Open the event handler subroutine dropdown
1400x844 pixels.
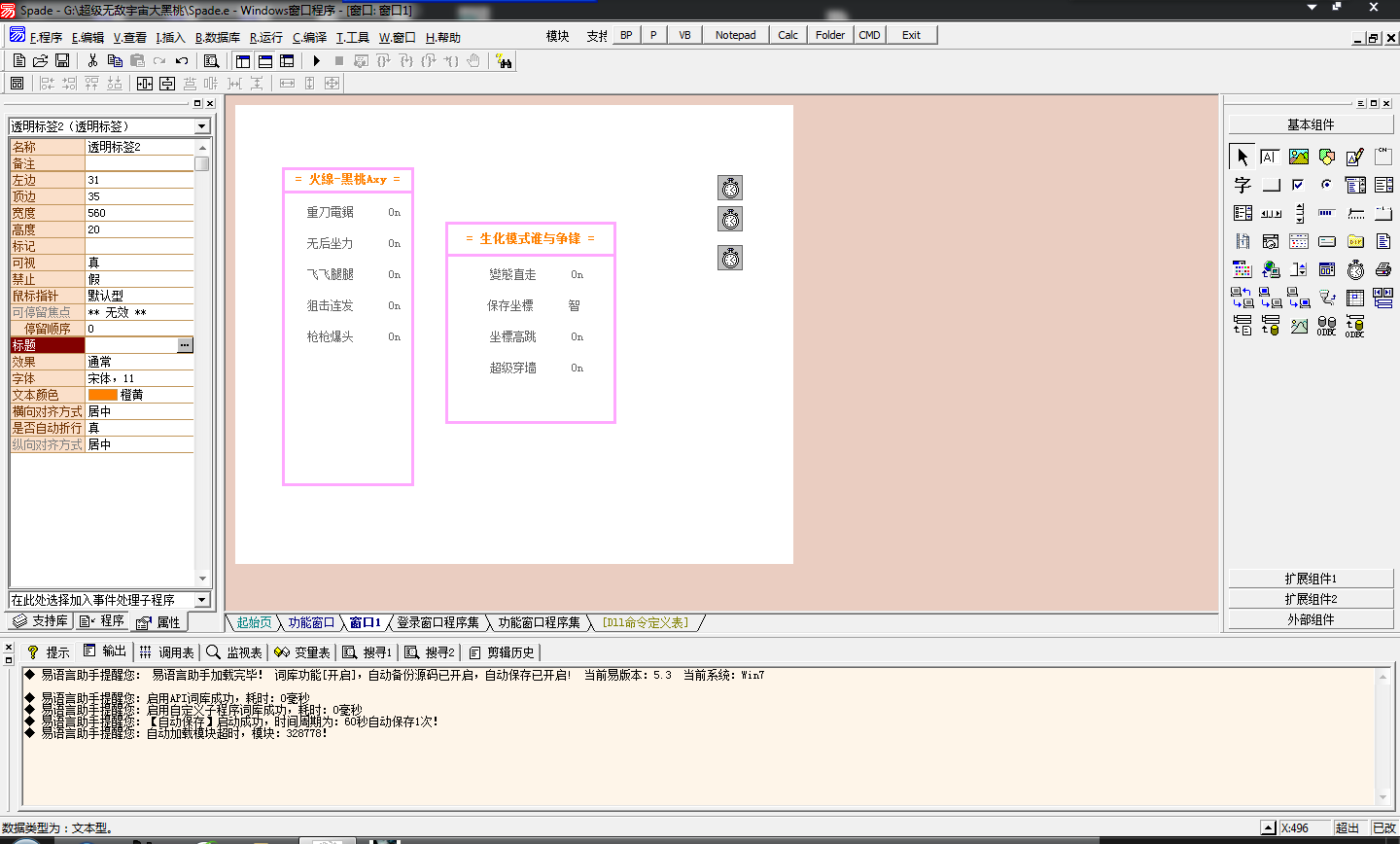tap(202, 600)
